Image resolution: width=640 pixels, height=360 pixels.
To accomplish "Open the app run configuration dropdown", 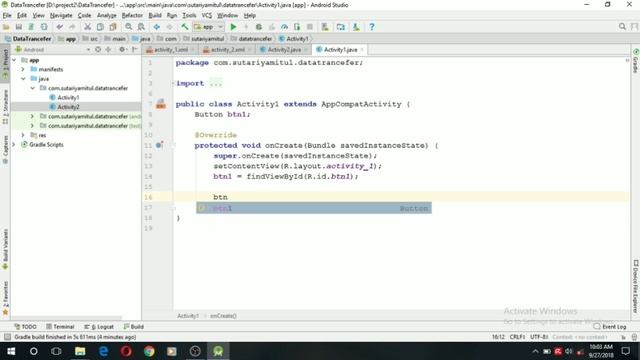I will click(209, 27).
